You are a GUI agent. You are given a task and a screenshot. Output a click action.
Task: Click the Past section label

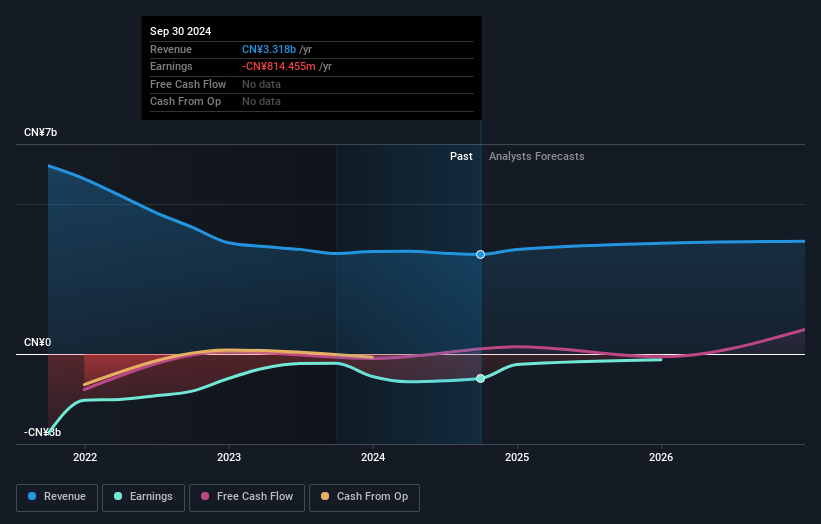pos(461,157)
